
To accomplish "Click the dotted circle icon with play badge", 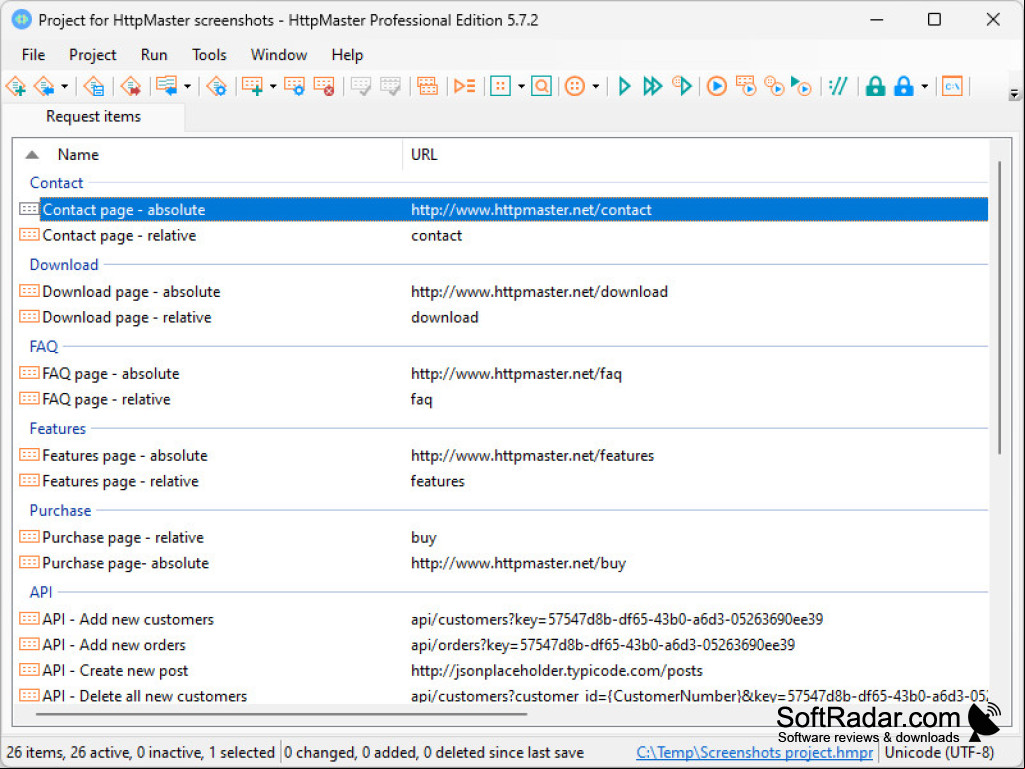I will point(775,86).
